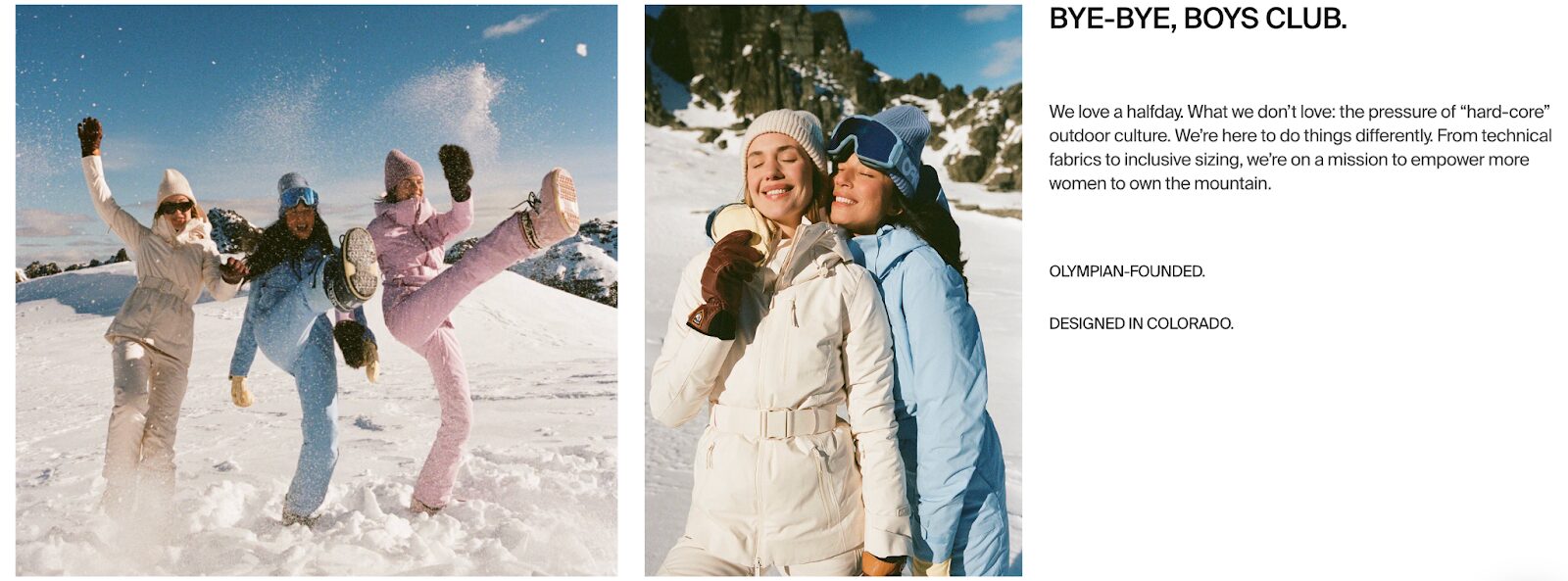Select the 'We love a halfday' paragraph
The height and width of the screenshot is (581, 1568).
(1300, 147)
